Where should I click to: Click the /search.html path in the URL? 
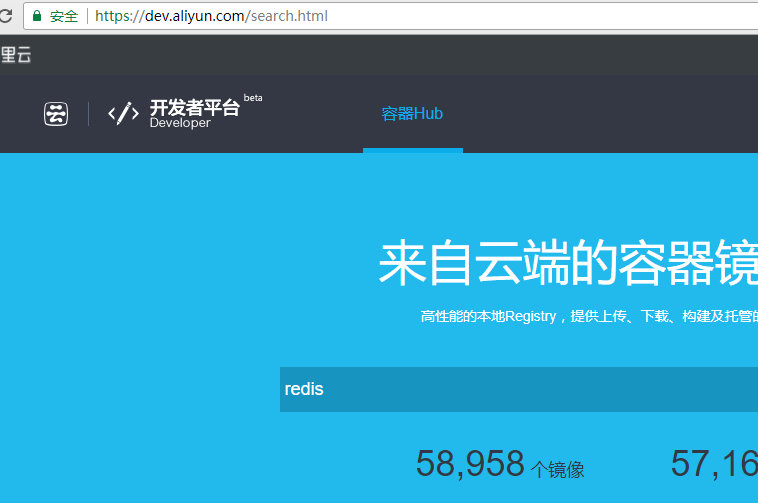[x=292, y=16]
